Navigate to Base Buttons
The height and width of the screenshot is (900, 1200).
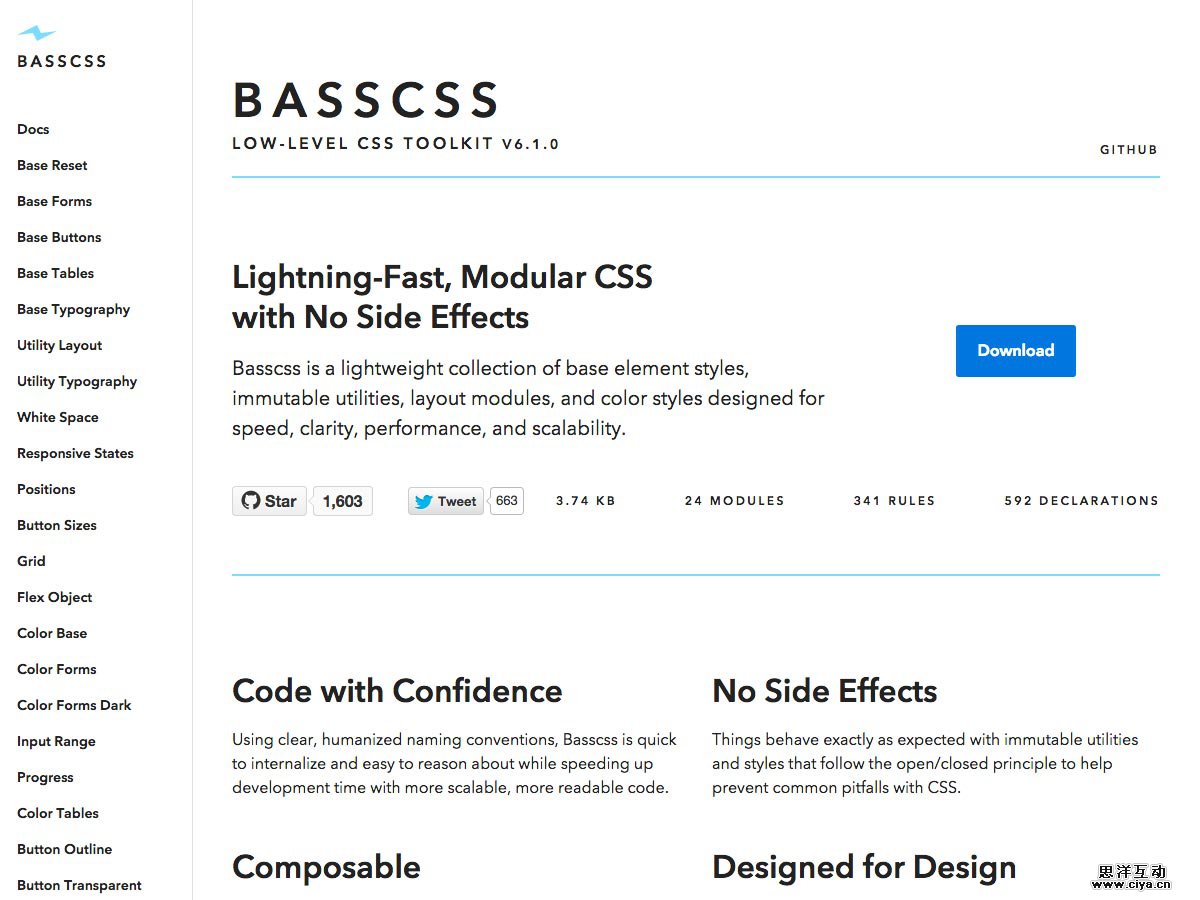click(x=59, y=237)
